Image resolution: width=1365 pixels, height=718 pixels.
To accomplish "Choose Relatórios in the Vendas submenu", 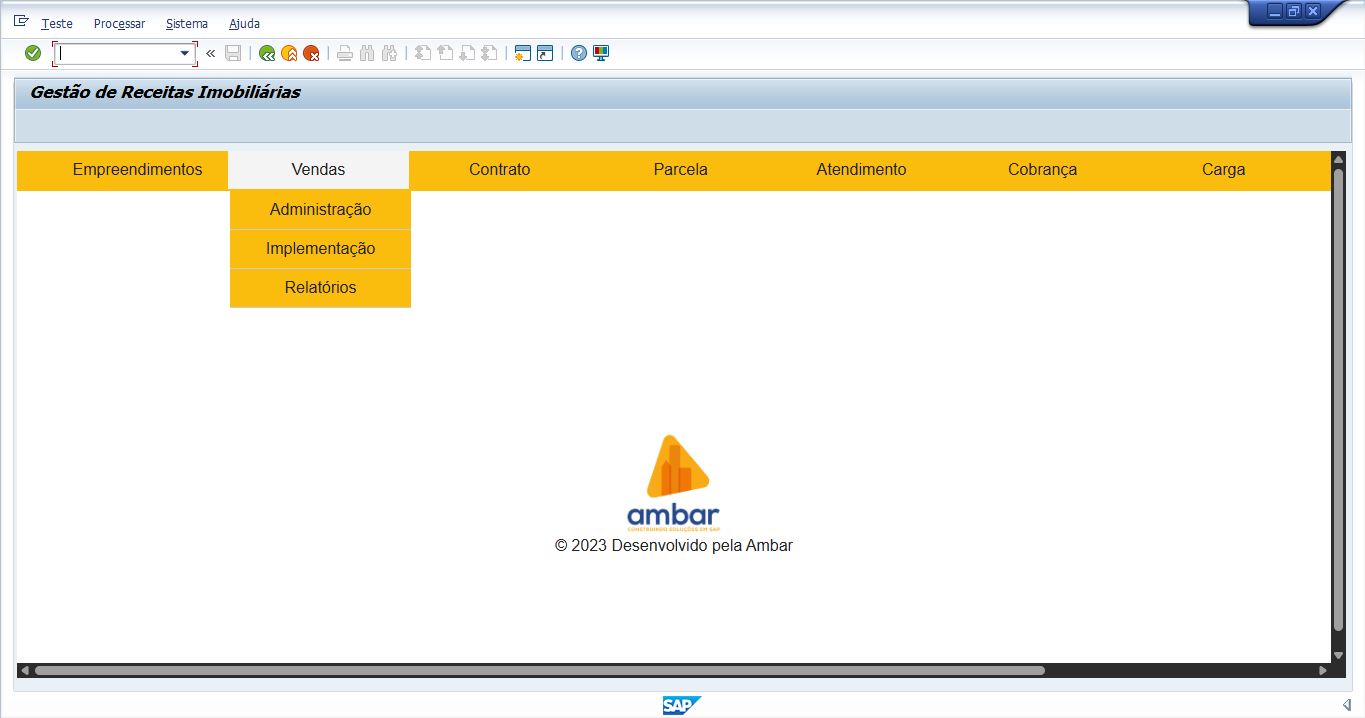I will (320, 288).
